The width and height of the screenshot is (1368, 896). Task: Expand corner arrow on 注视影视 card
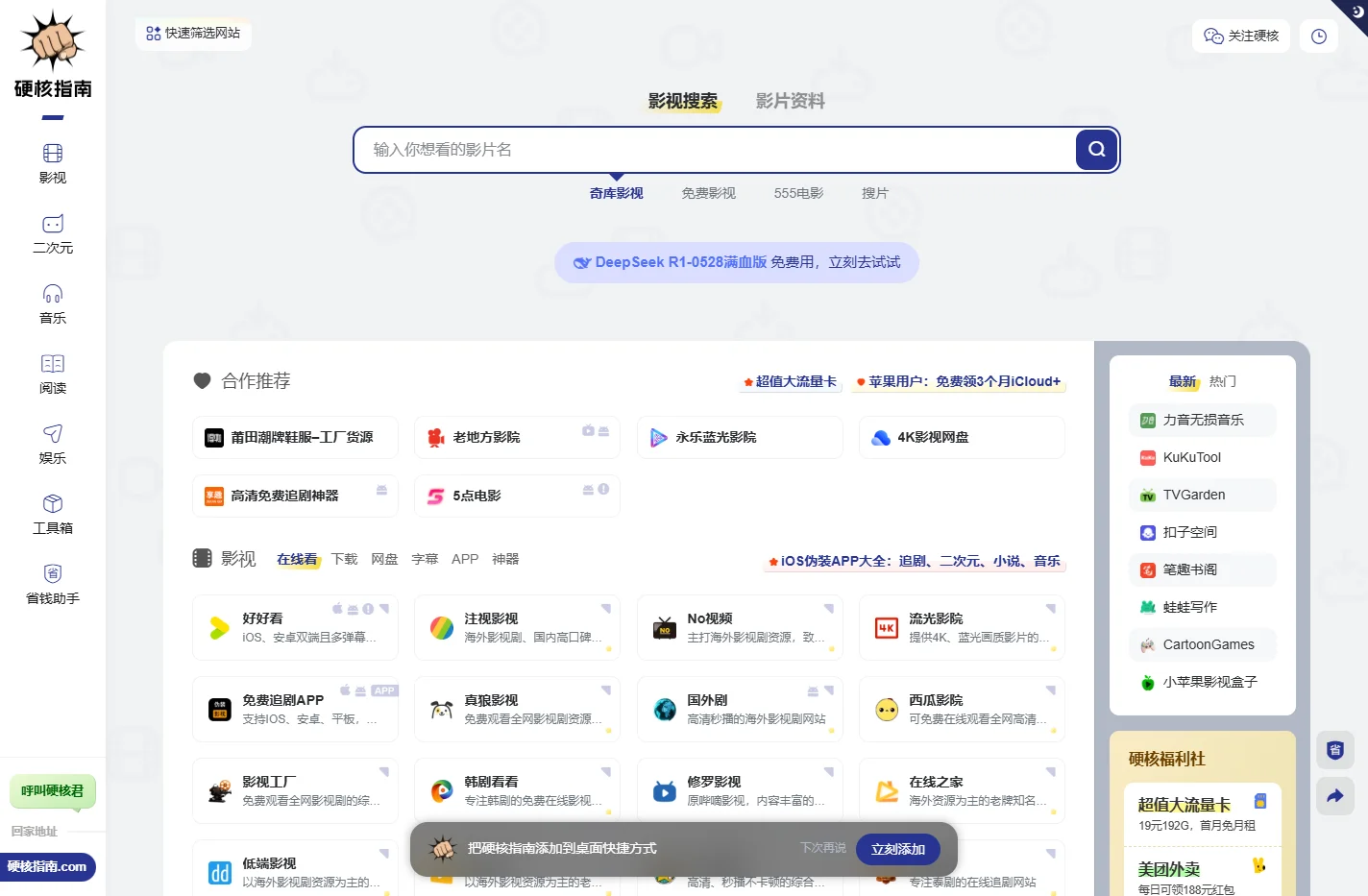[x=606, y=609]
